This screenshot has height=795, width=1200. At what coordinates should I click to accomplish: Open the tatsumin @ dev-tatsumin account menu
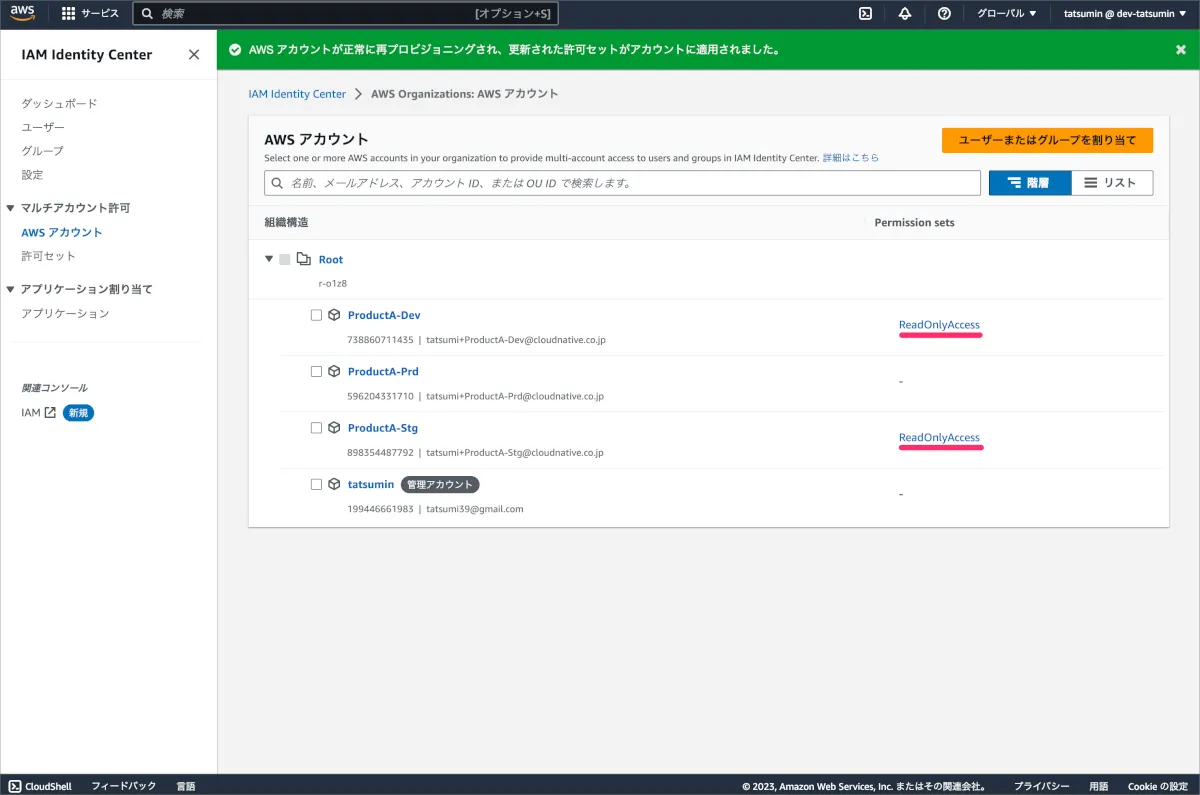coord(1125,13)
